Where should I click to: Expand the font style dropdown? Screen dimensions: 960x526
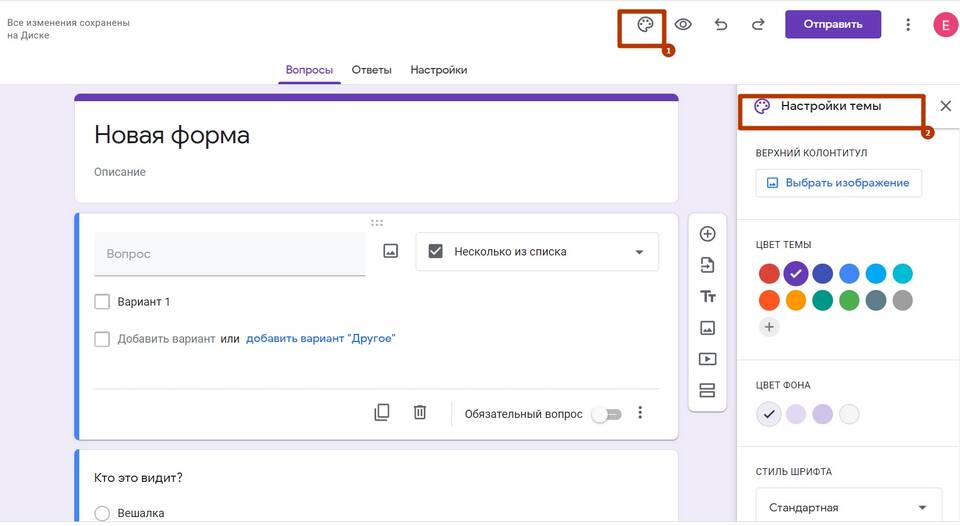(849, 507)
